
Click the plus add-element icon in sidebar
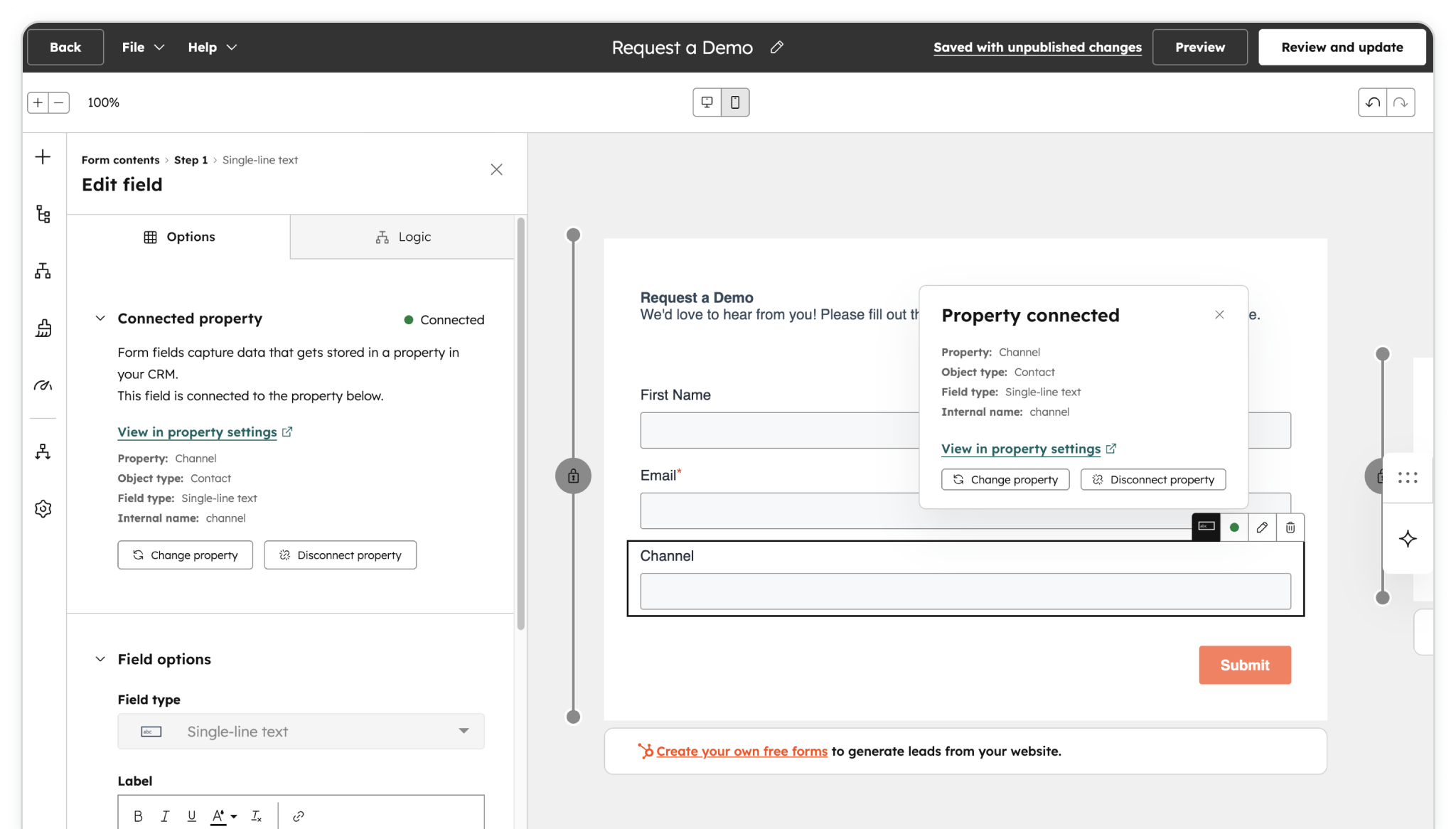(43, 157)
